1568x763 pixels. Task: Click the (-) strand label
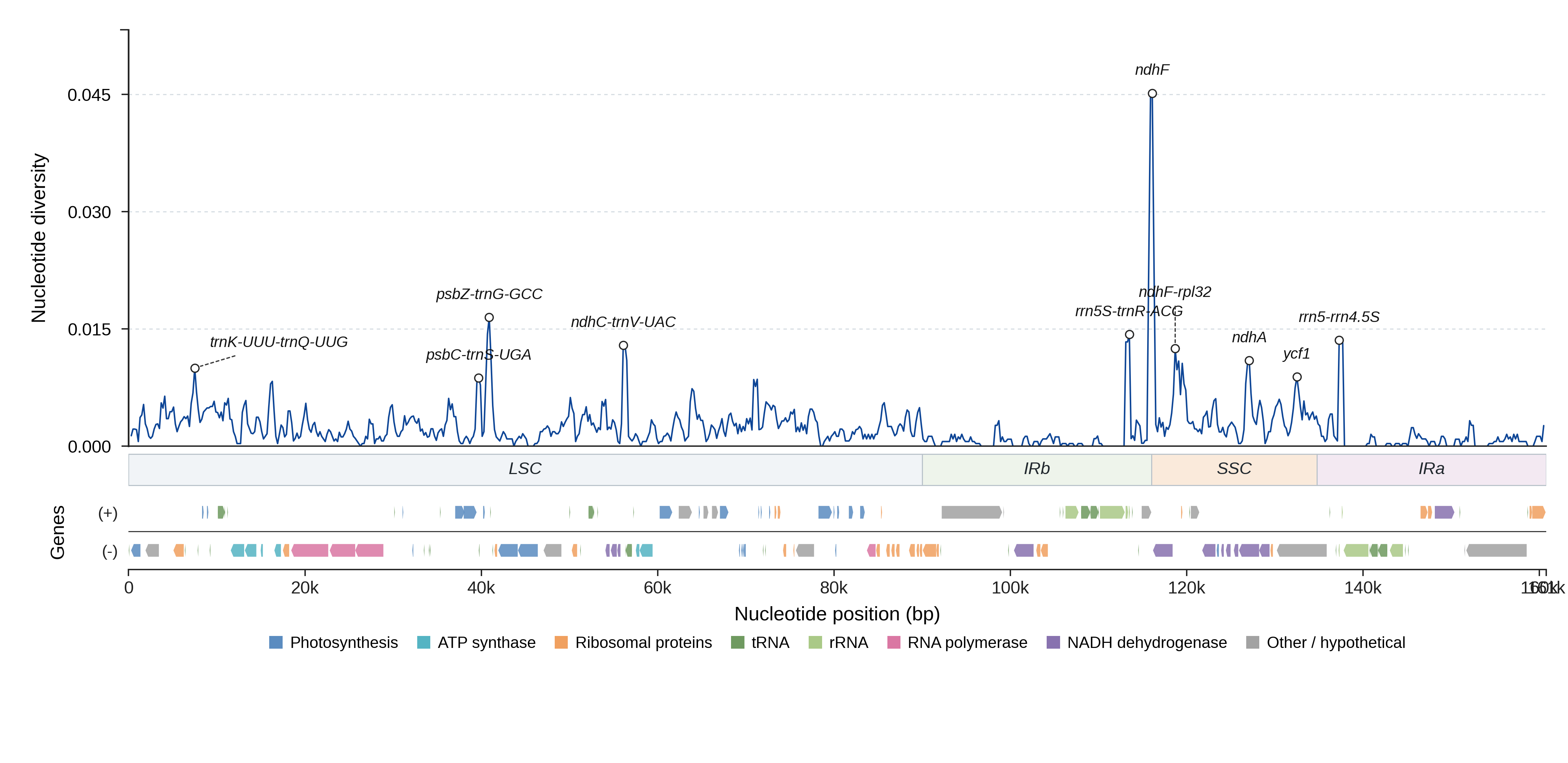[110, 551]
